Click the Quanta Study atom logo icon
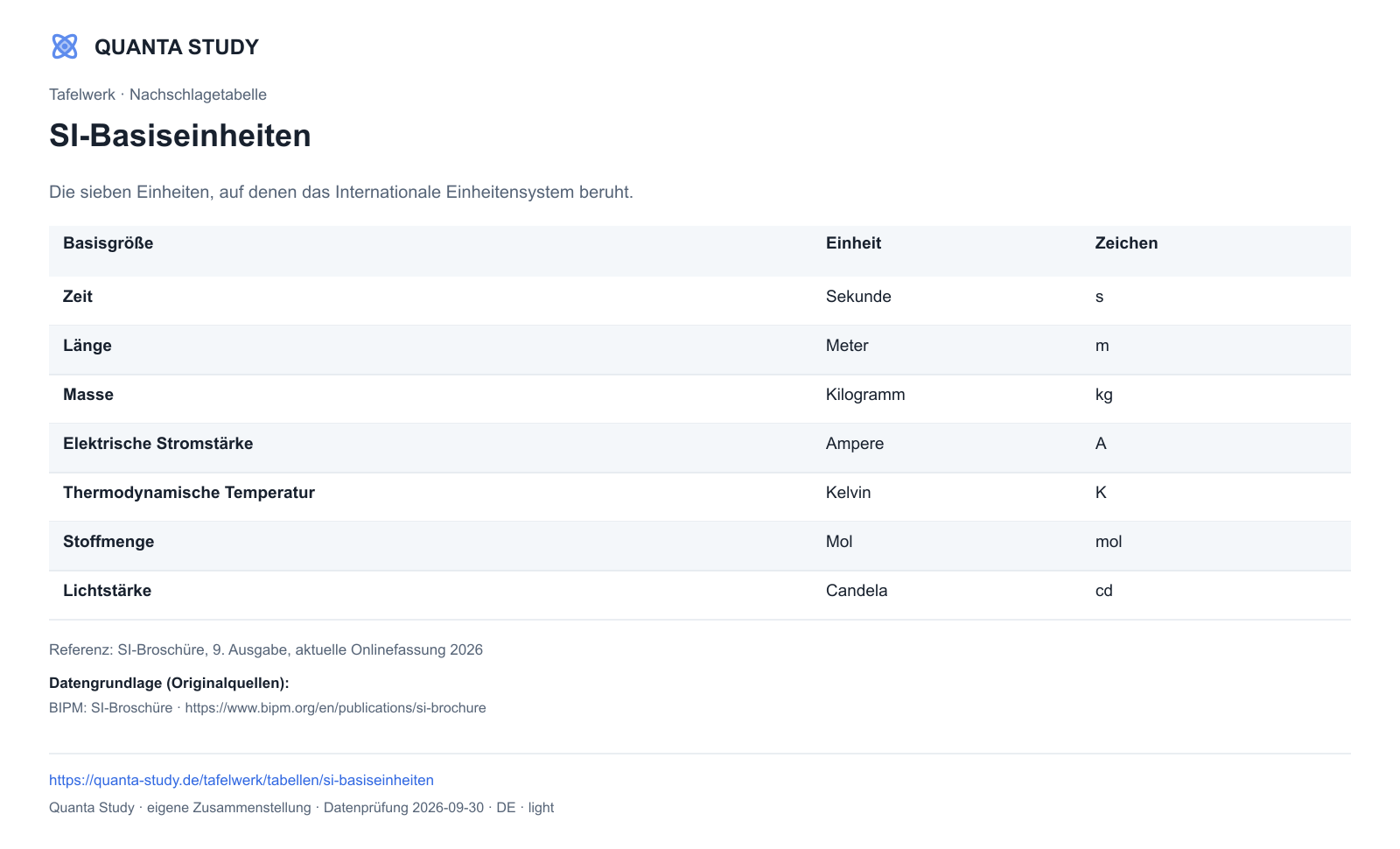Image resolution: width=1400 pixels, height=849 pixels. (65, 46)
